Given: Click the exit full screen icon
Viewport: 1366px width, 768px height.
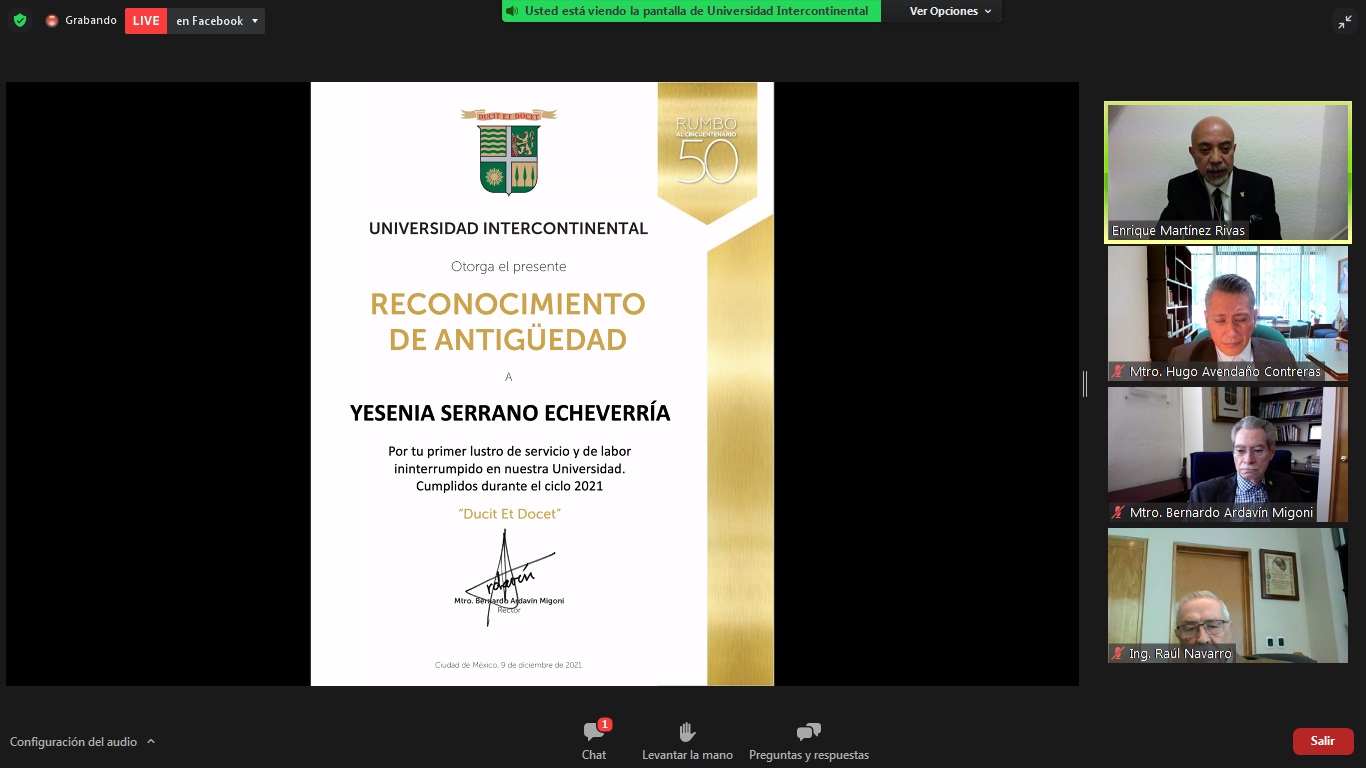Looking at the screenshot, I should coord(1345,21).
